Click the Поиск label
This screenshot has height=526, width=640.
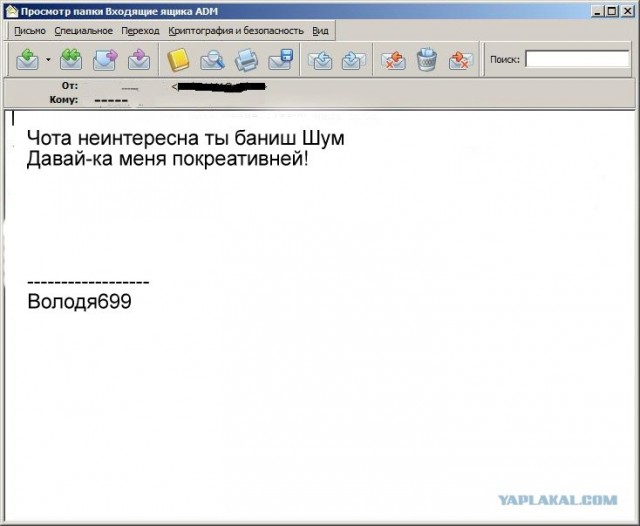pyautogui.click(x=505, y=60)
